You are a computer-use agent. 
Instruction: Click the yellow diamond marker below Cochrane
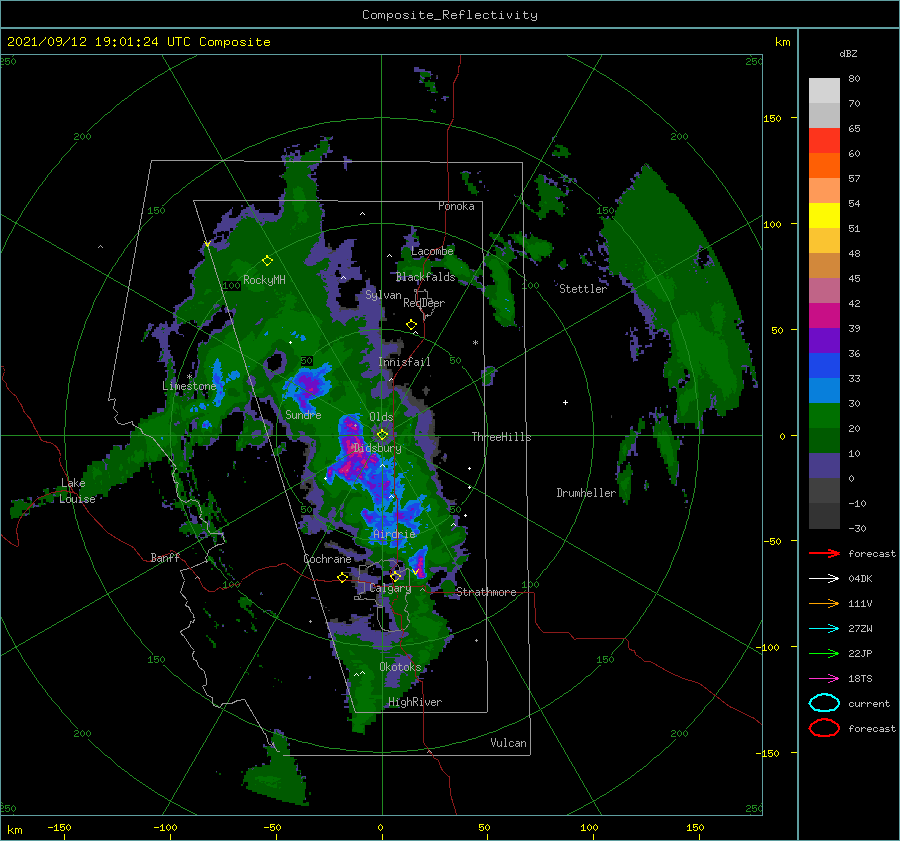click(343, 577)
